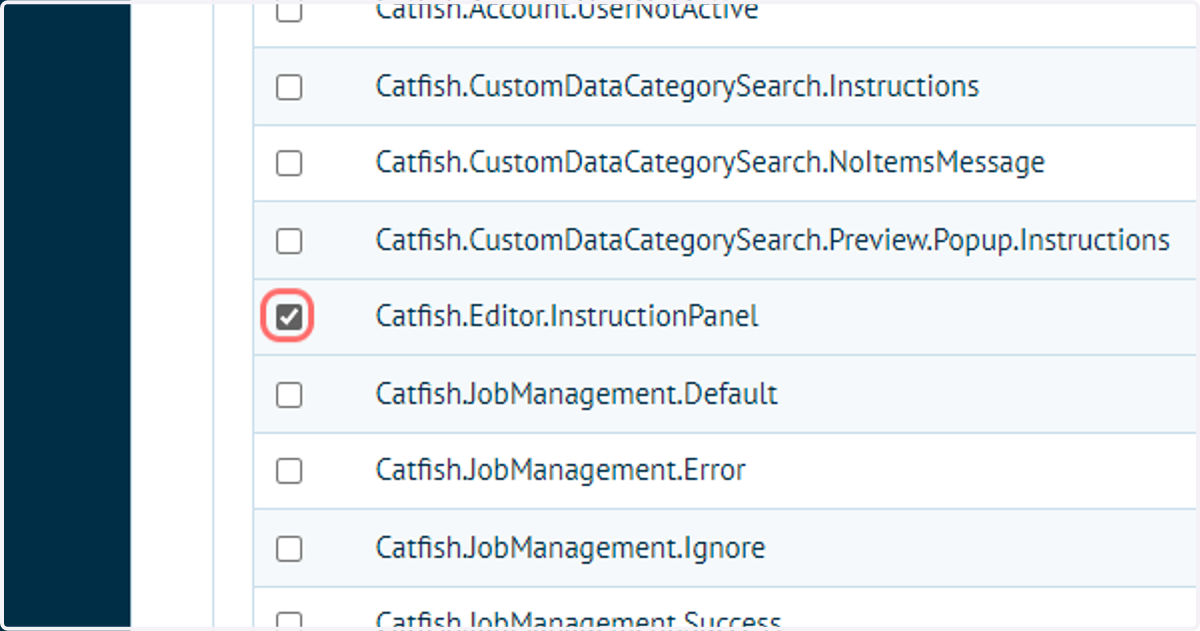Click the Catfish.JobManagement.Ignore text
Viewport: 1200px width, 631px height.
(x=570, y=548)
